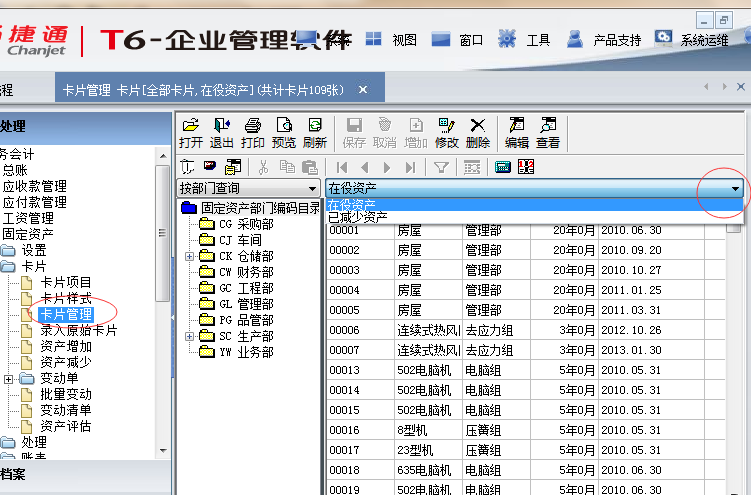Click the funnel filter icon

[x=440, y=167]
